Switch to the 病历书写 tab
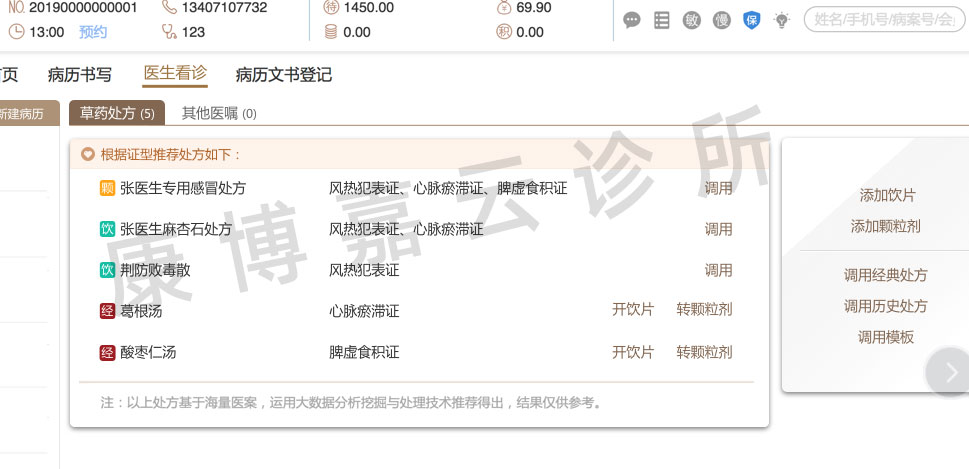Image resolution: width=969 pixels, height=469 pixels. (x=80, y=75)
